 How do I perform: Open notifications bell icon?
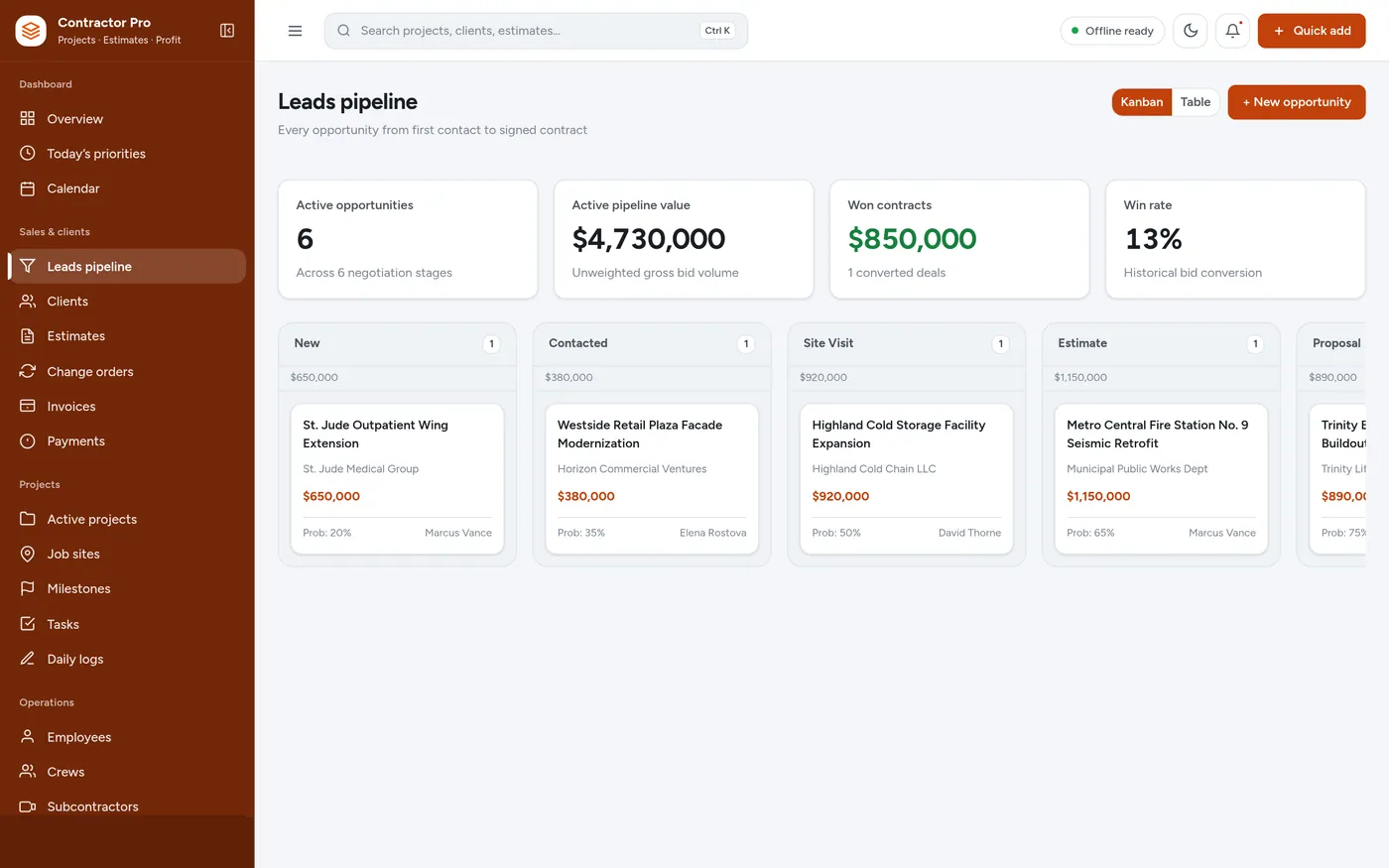tap(1232, 31)
